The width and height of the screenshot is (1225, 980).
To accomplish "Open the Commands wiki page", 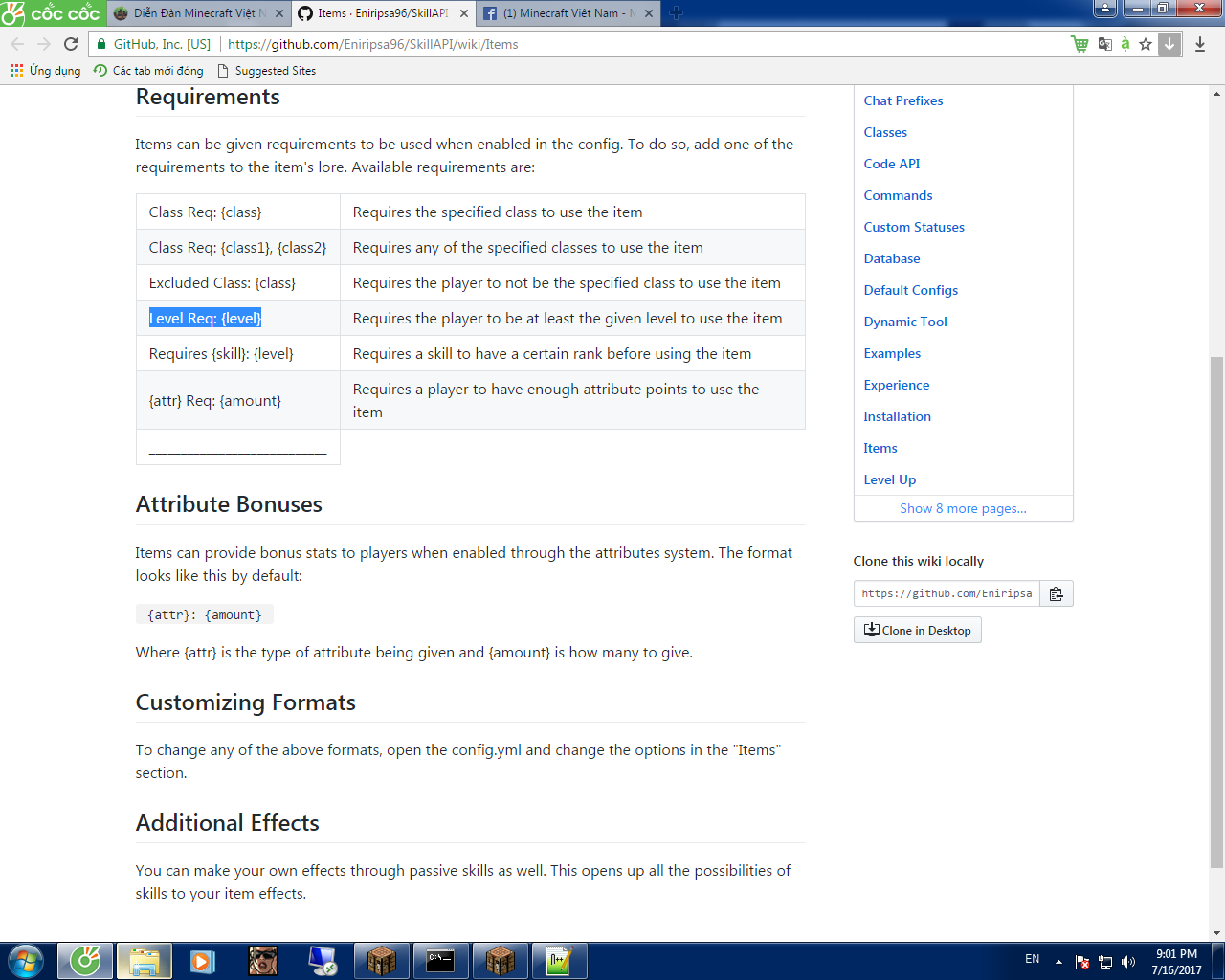I will coord(898,195).
